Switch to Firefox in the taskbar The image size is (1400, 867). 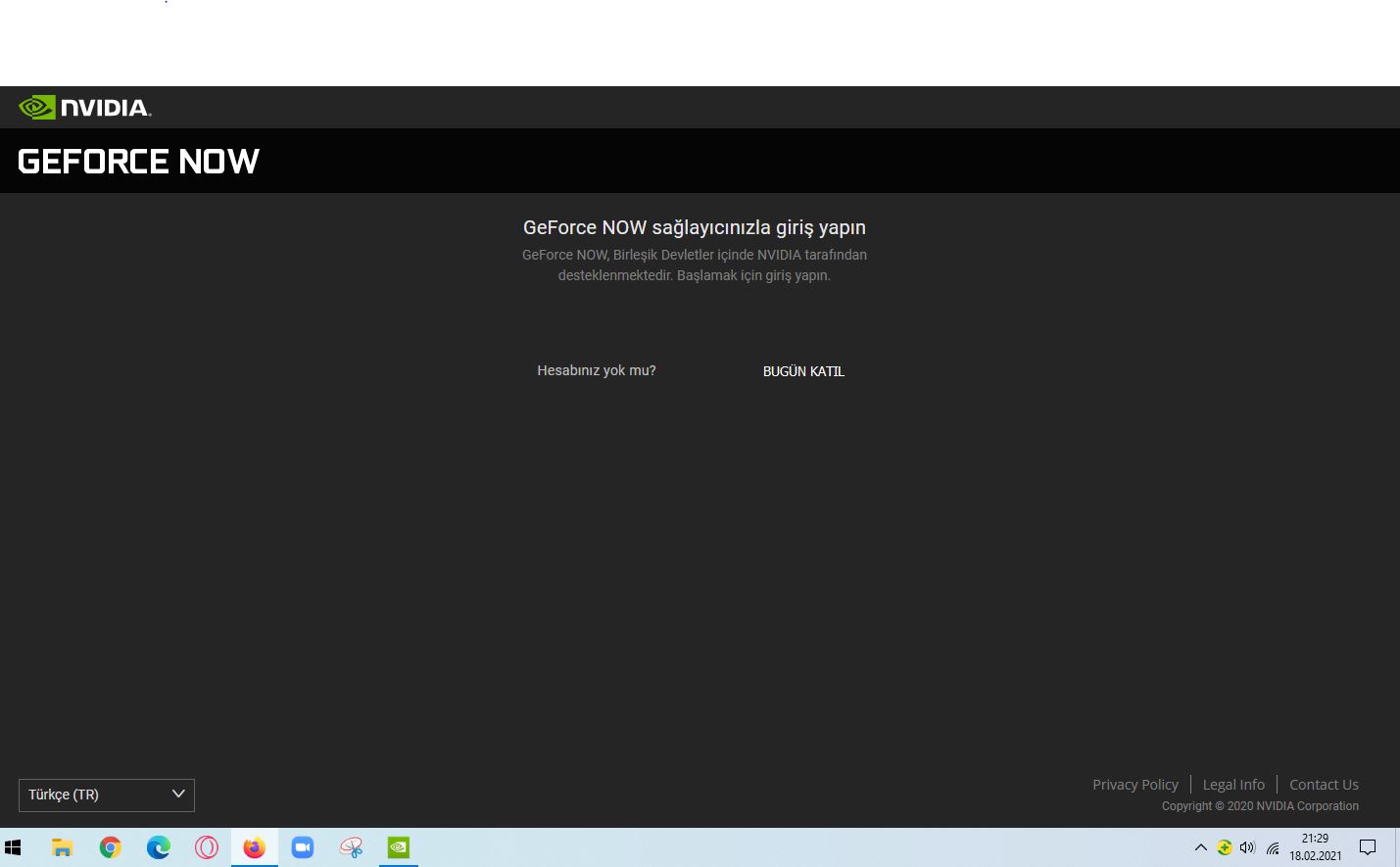click(x=255, y=847)
